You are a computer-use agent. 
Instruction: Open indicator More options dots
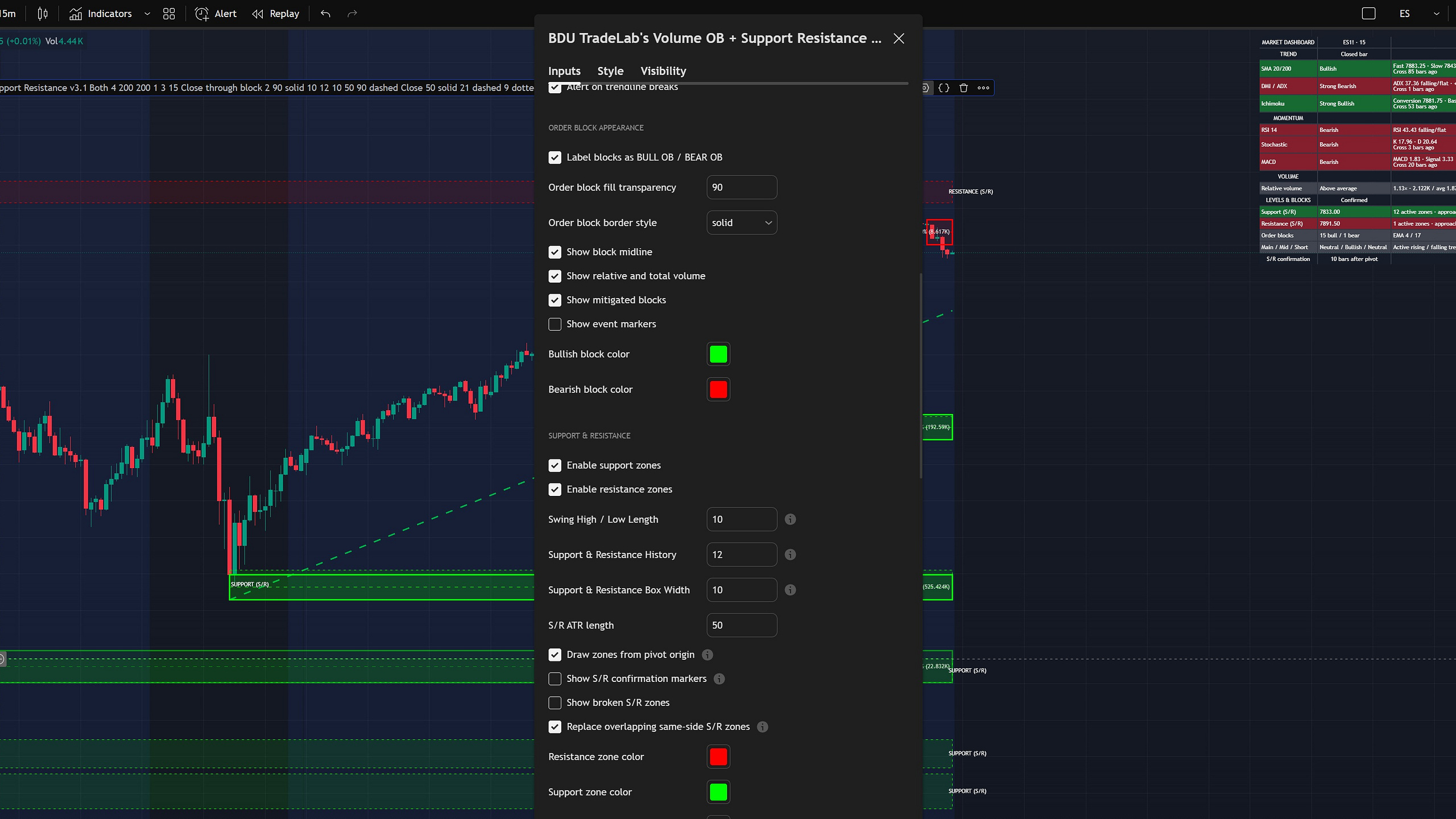click(983, 88)
